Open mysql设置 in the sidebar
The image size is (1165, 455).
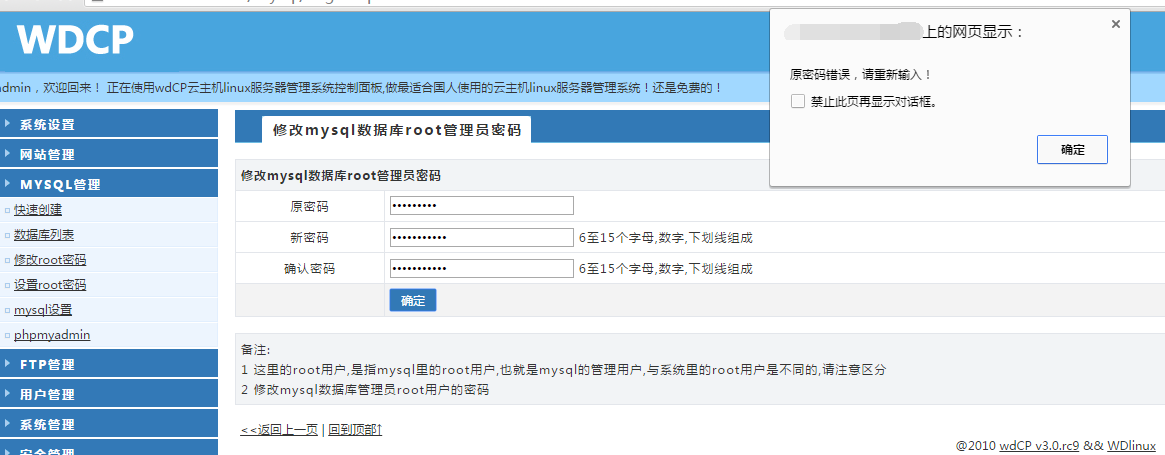click(x=43, y=310)
